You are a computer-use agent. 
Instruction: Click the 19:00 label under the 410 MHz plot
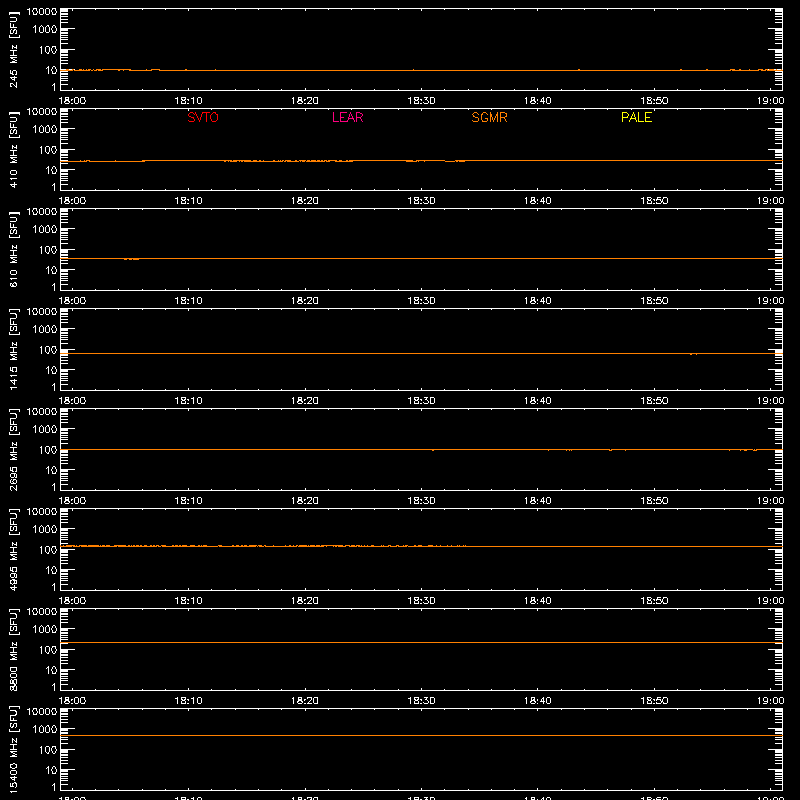[770, 201]
